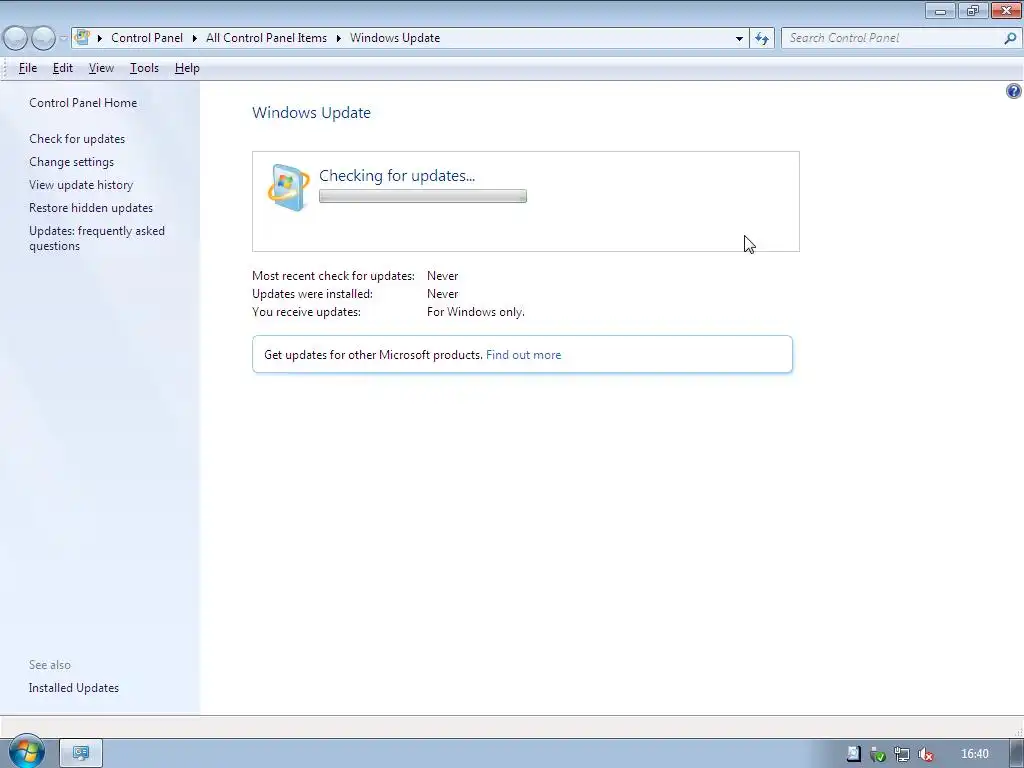This screenshot has height=768, width=1024.
Task: Click Updates were installed label
Action: (312, 294)
